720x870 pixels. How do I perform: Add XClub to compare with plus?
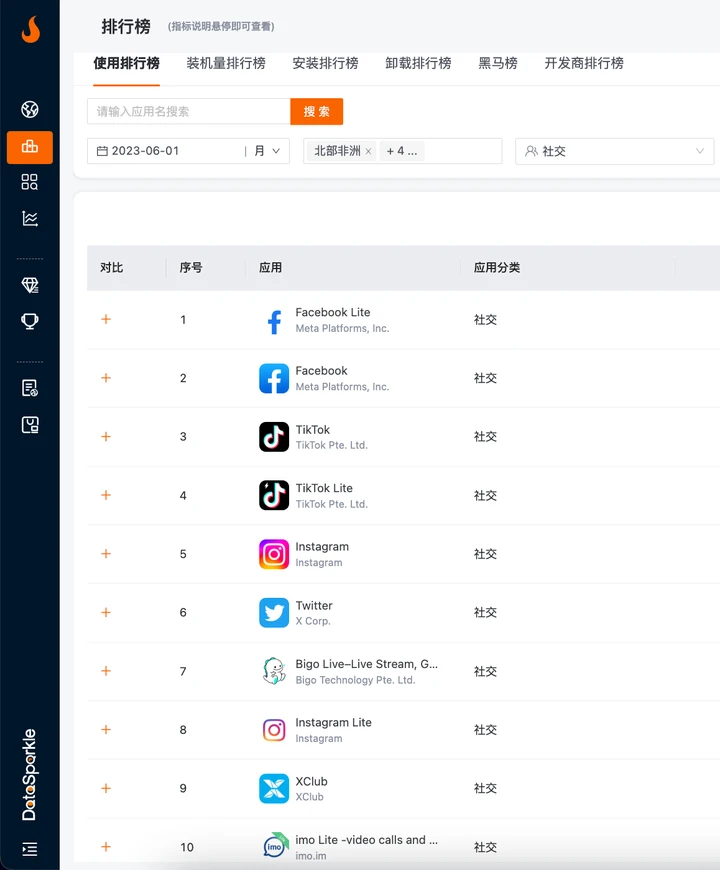coord(106,788)
